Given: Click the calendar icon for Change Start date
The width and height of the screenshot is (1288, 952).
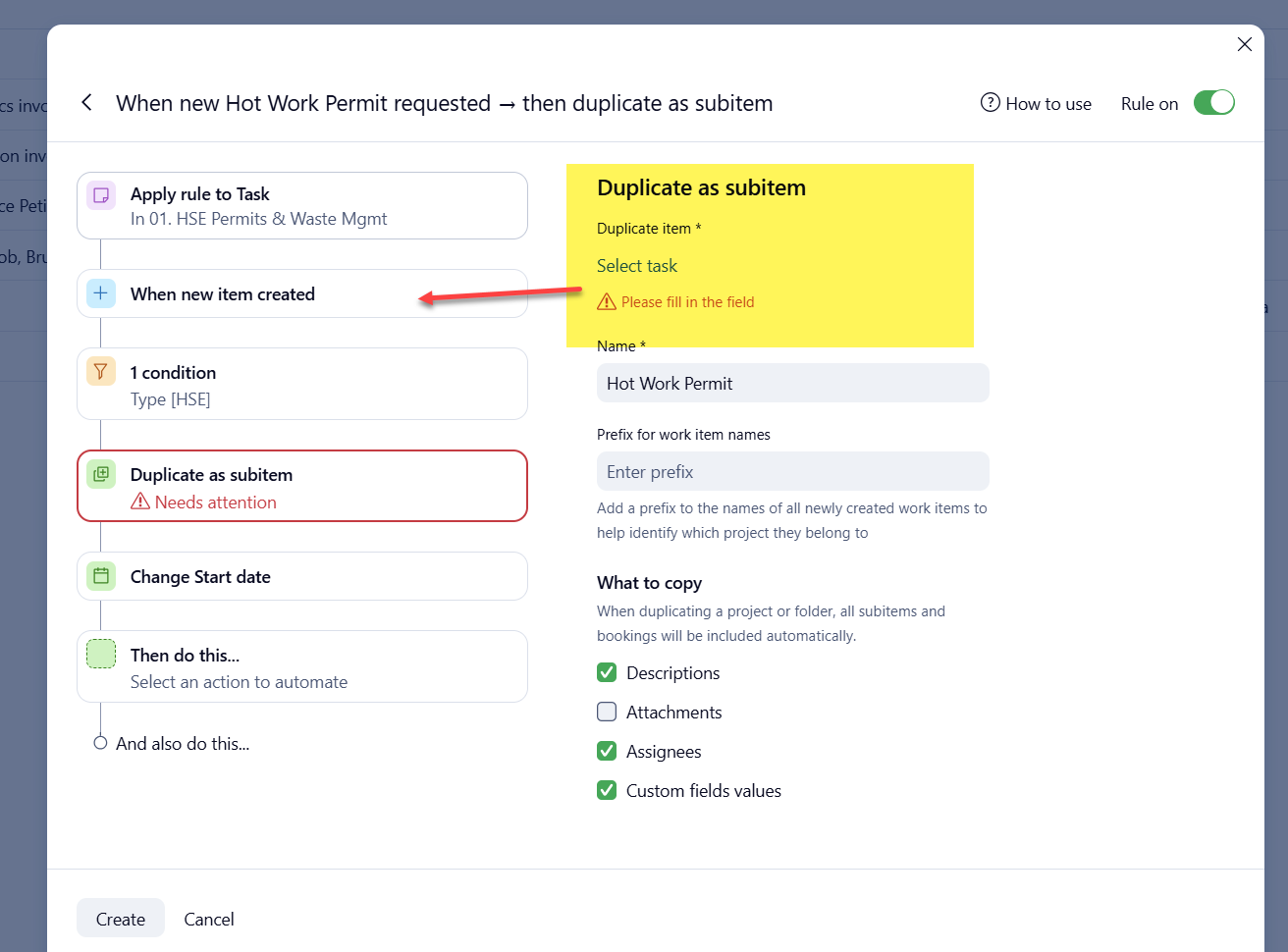Looking at the screenshot, I should click(x=101, y=576).
